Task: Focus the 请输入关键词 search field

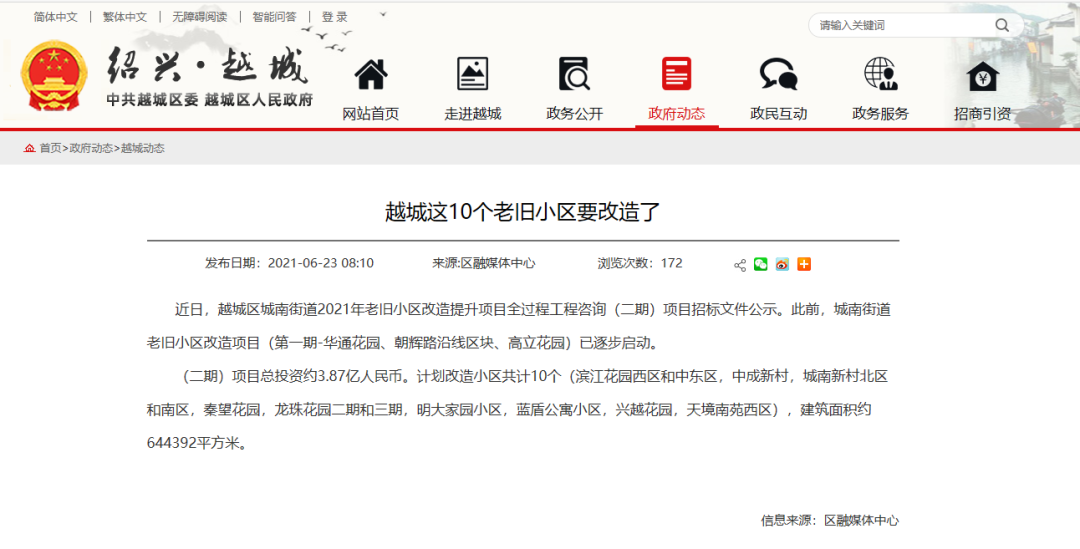Action: click(x=900, y=25)
